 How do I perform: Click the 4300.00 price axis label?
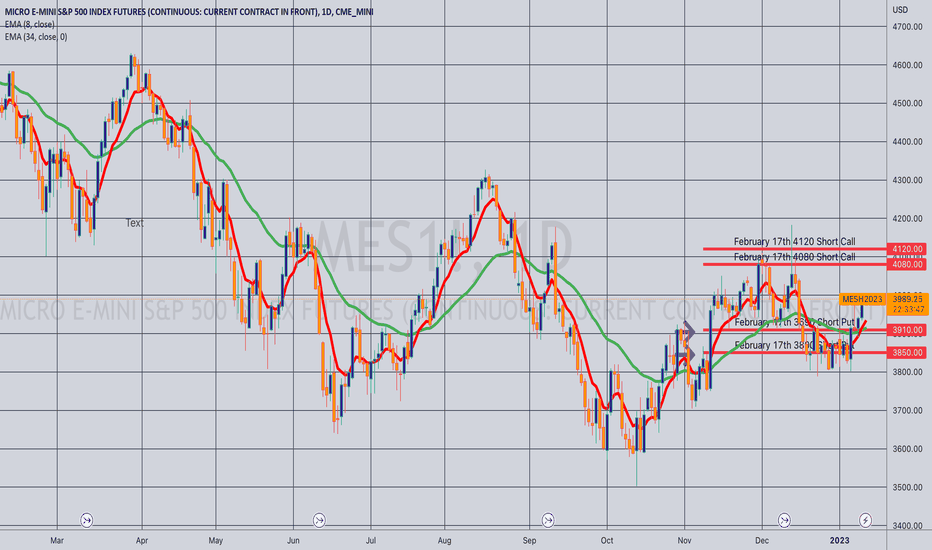pos(907,180)
